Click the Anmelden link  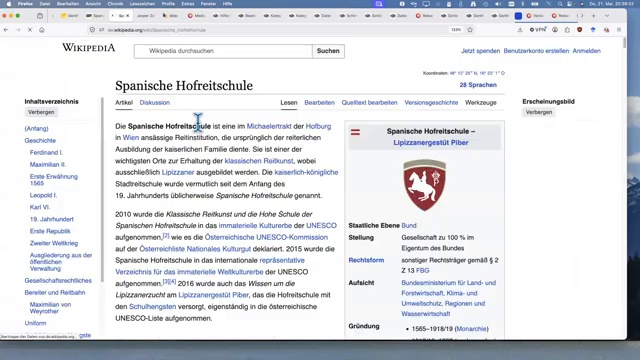(x=587, y=51)
